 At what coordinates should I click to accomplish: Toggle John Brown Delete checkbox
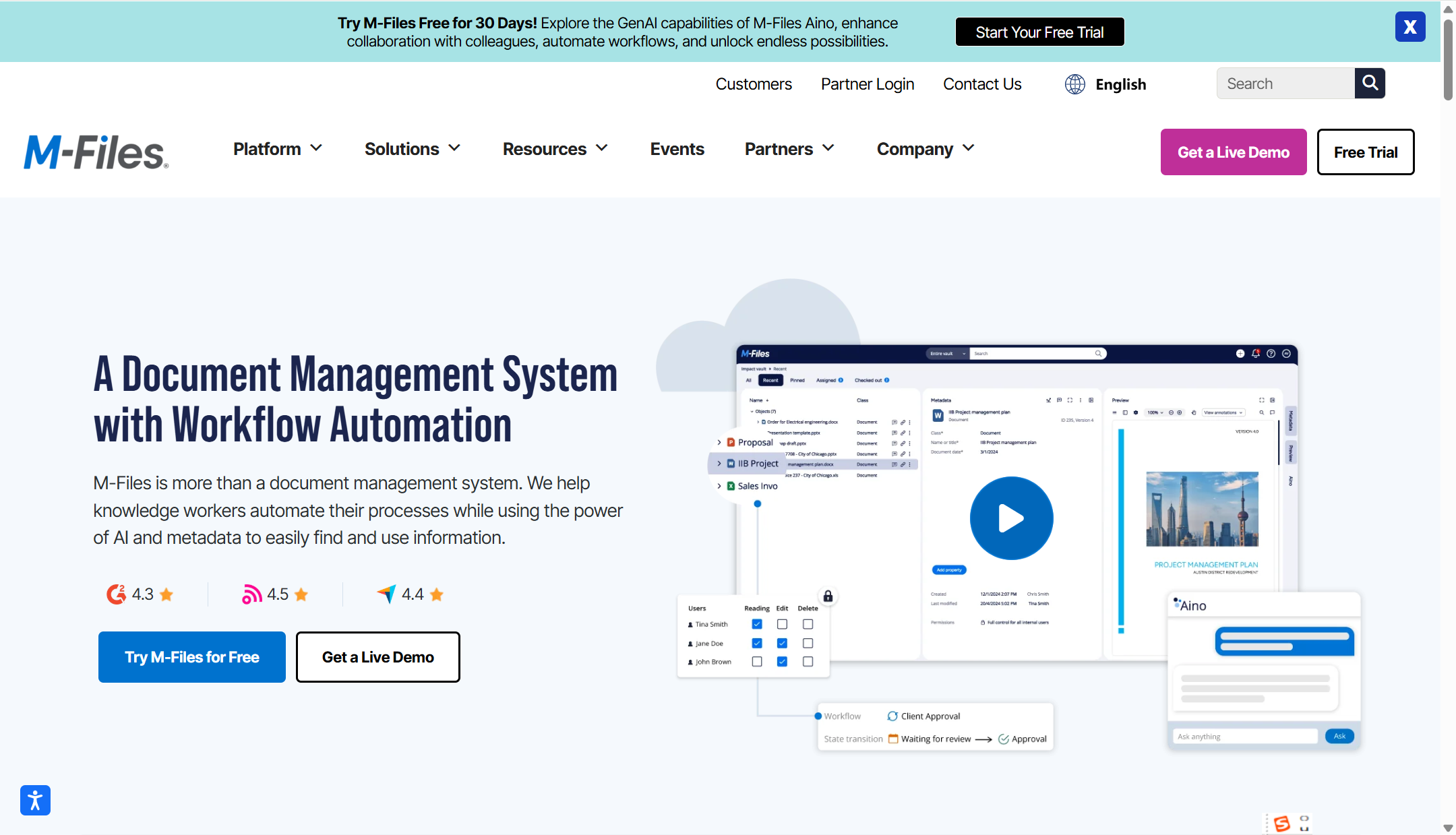coord(808,662)
